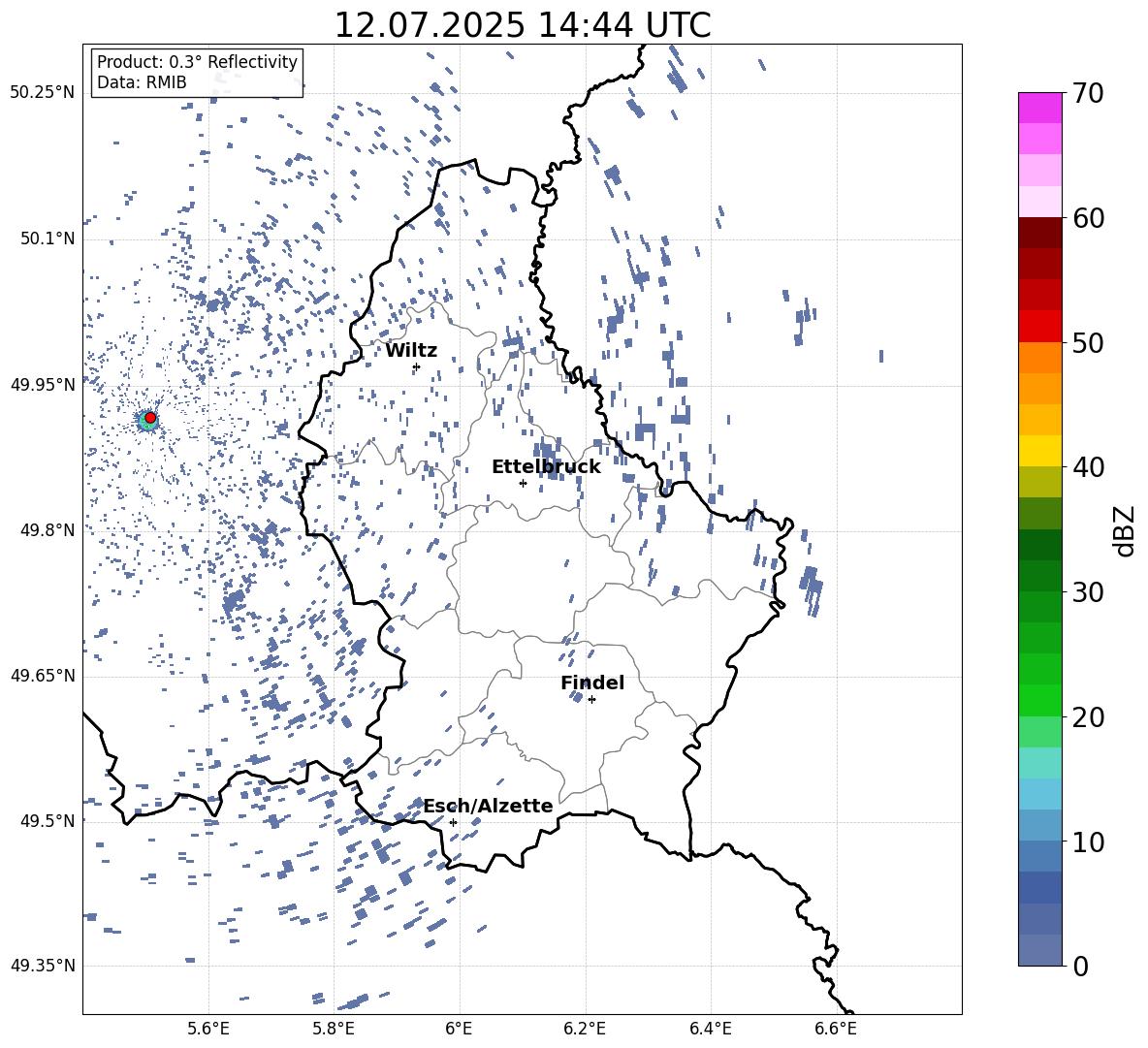This screenshot has width=1148, height=1048.
Task: Click the 6.4°E longitude label
Action: pos(710,1029)
